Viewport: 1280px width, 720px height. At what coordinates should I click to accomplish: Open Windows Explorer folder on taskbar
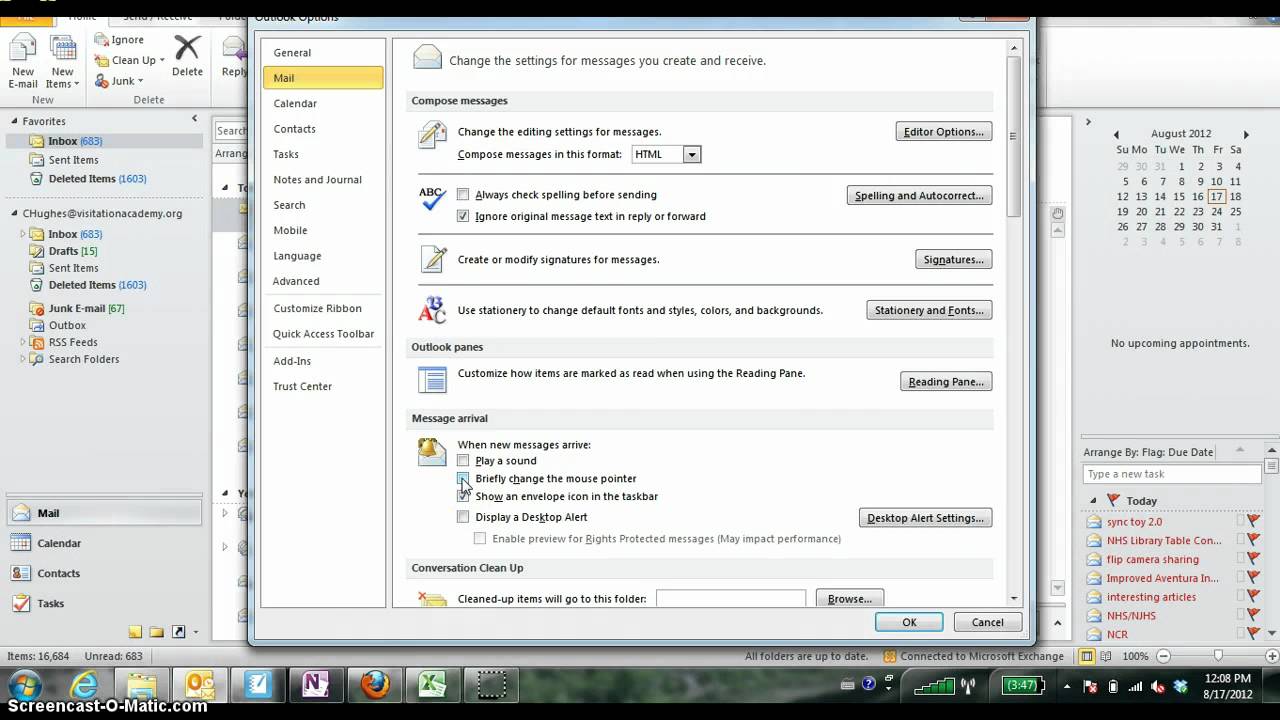(143, 686)
